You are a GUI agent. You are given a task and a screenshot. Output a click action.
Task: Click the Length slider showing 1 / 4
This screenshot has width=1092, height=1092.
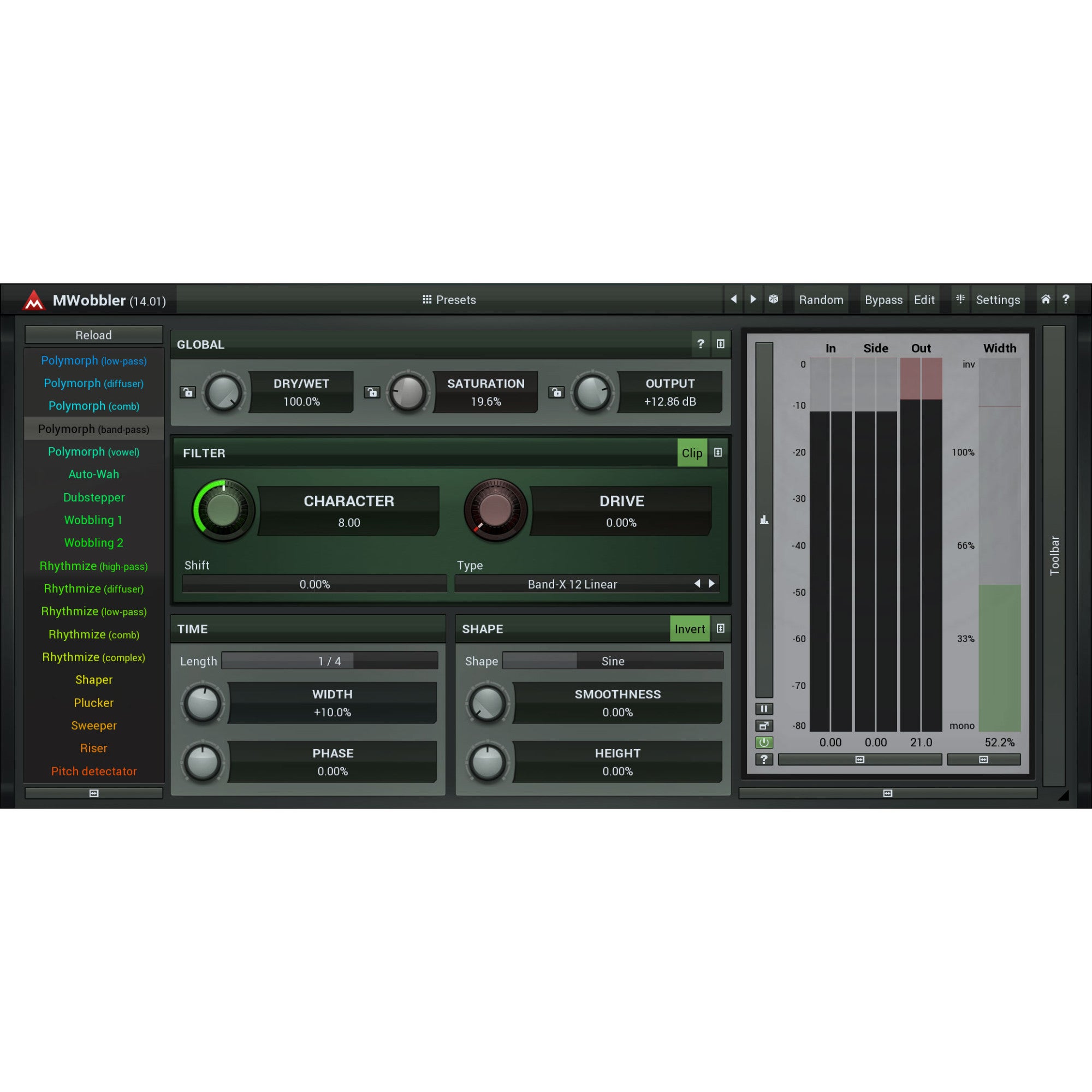click(330, 661)
